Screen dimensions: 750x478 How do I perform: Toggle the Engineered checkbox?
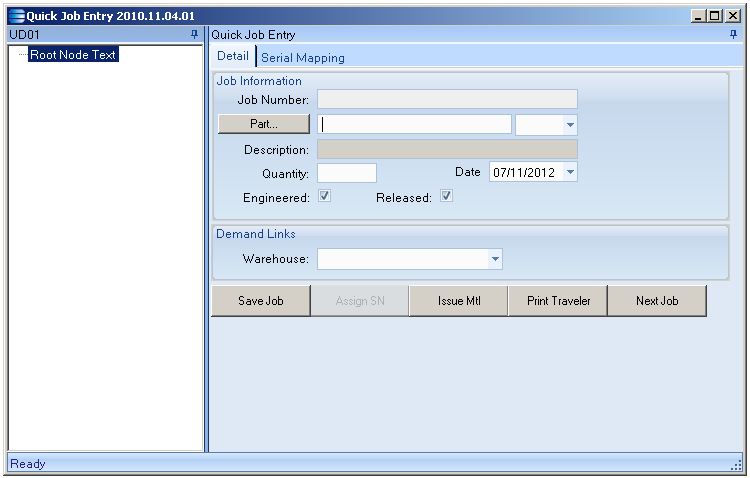click(325, 197)
